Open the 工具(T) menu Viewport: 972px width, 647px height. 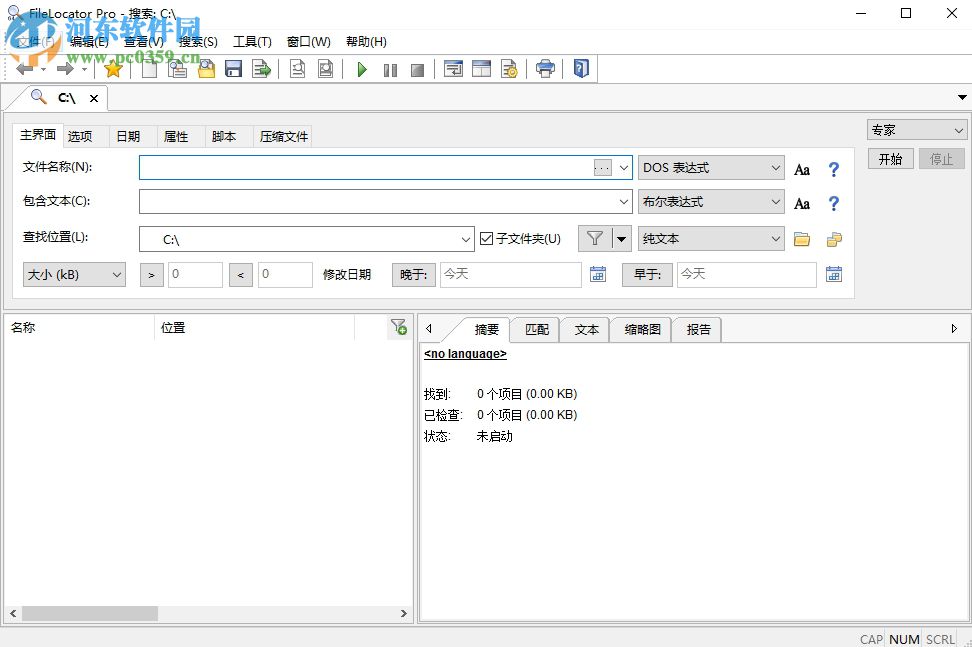click(252, 41)
